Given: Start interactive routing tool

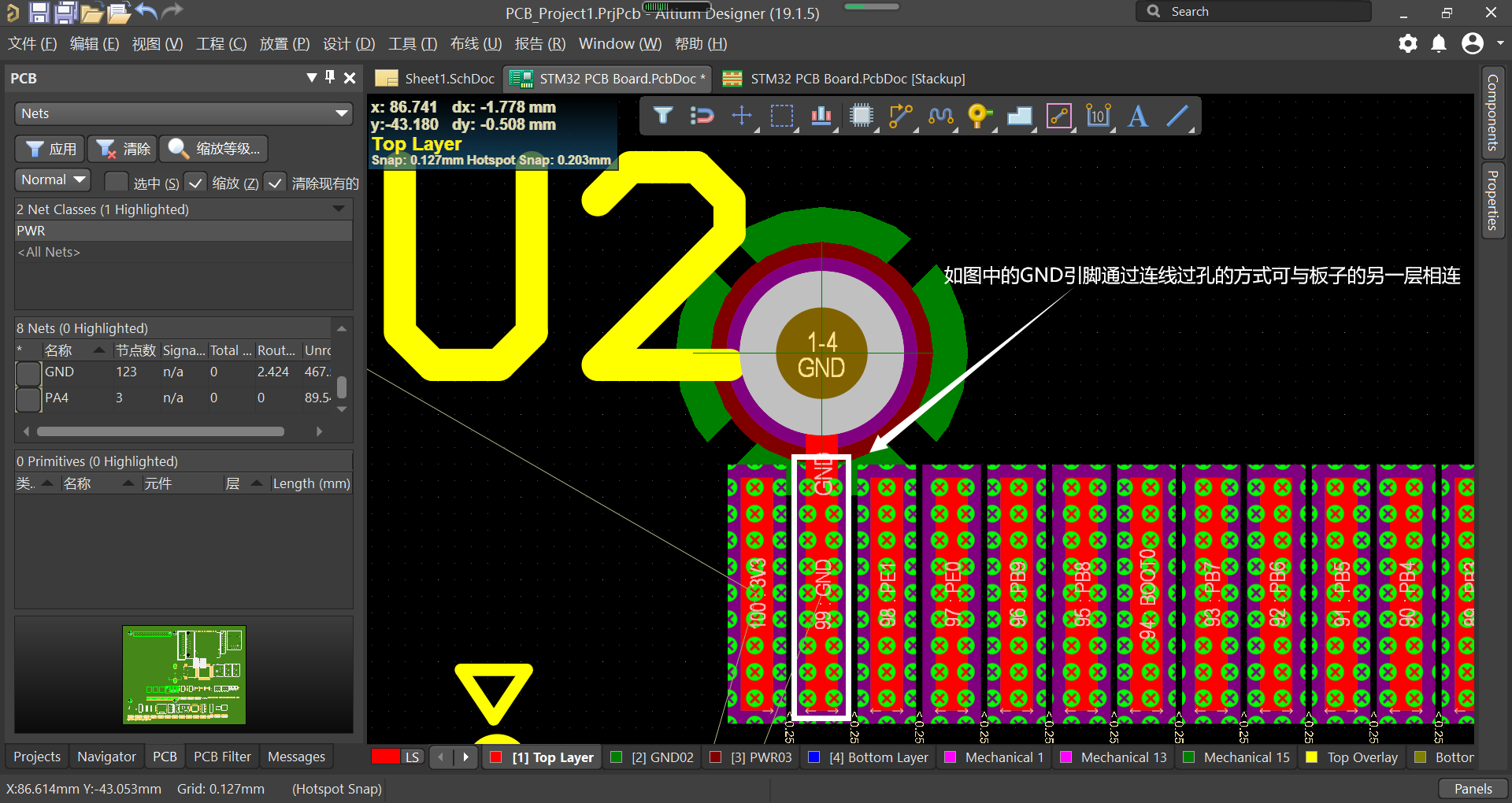Looking at the screenshot, I should click(x=901, y=116).
